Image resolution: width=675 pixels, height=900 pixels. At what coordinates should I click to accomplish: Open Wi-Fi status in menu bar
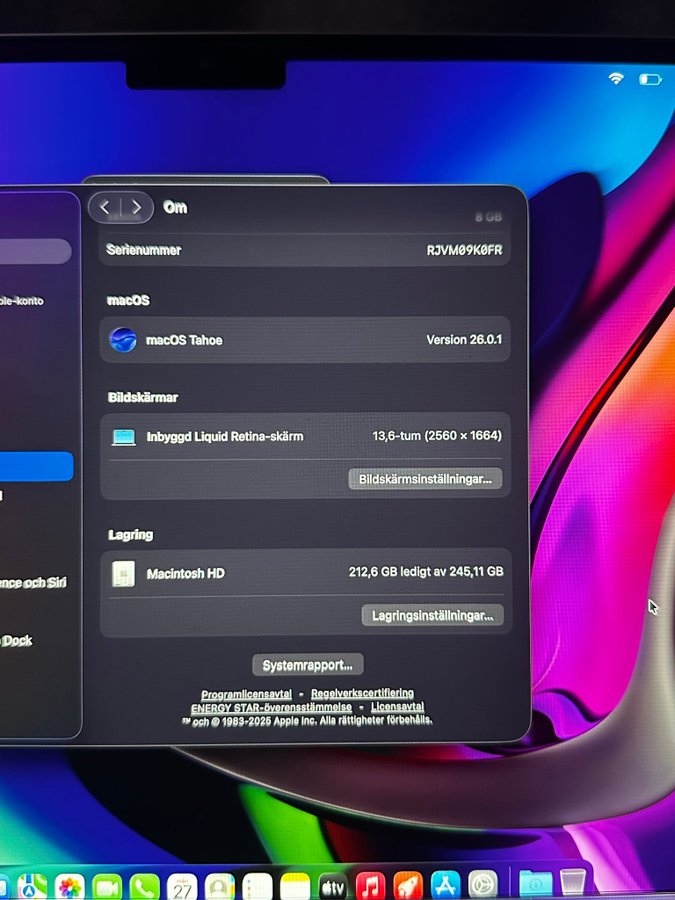(x=616, y=78)
